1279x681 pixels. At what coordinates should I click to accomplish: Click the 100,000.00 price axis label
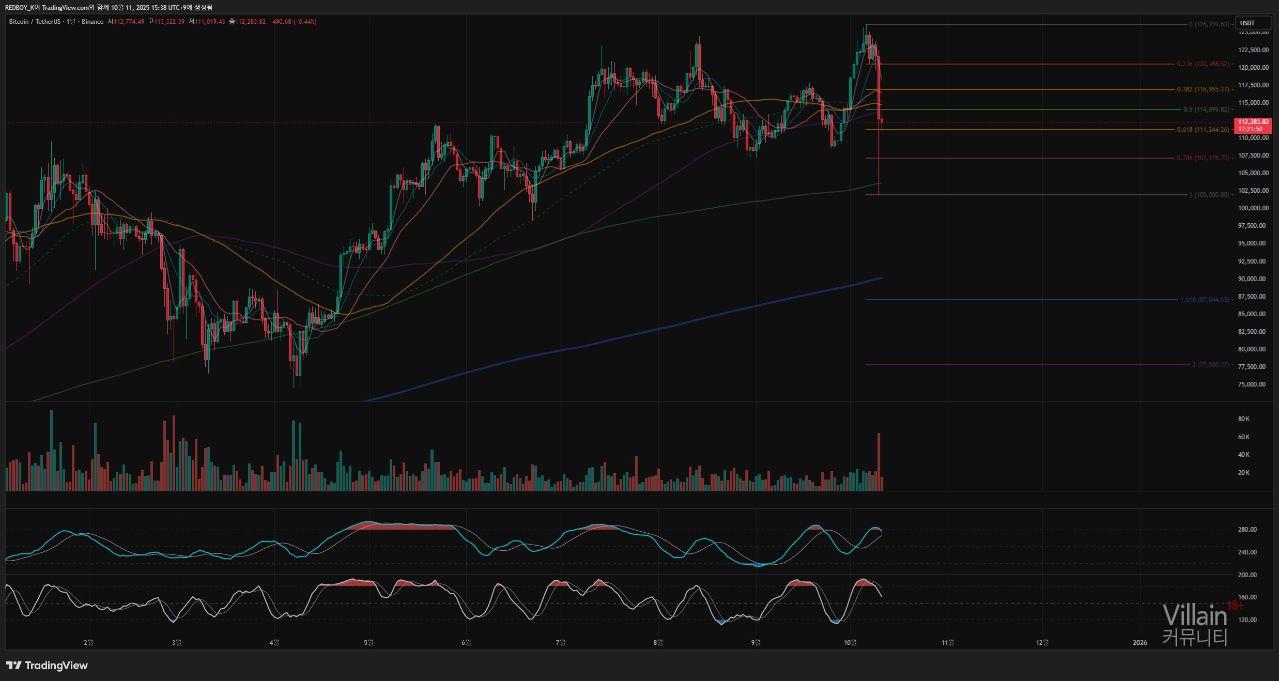point(1252,208)
